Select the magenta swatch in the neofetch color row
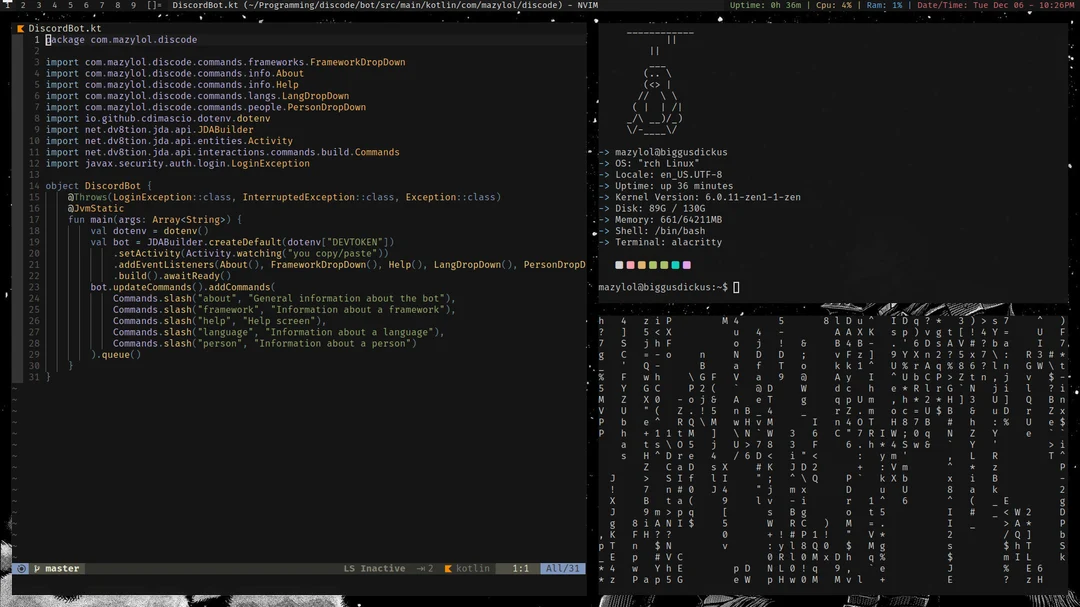The width and height of the screenshot is (1080, 607). click(x=687, y=265)
